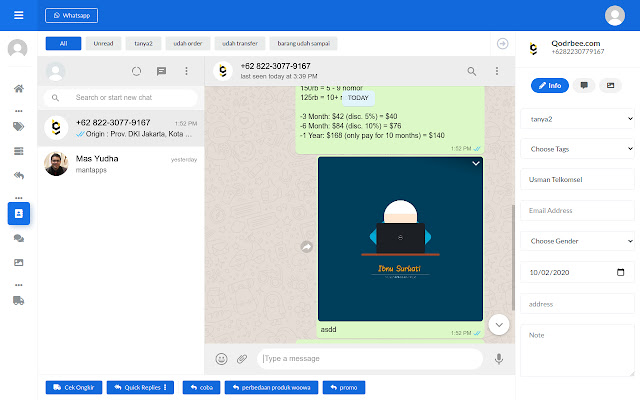Select the udah order filter tab
The width and height of the screenshot is (640, 400).
188,43
